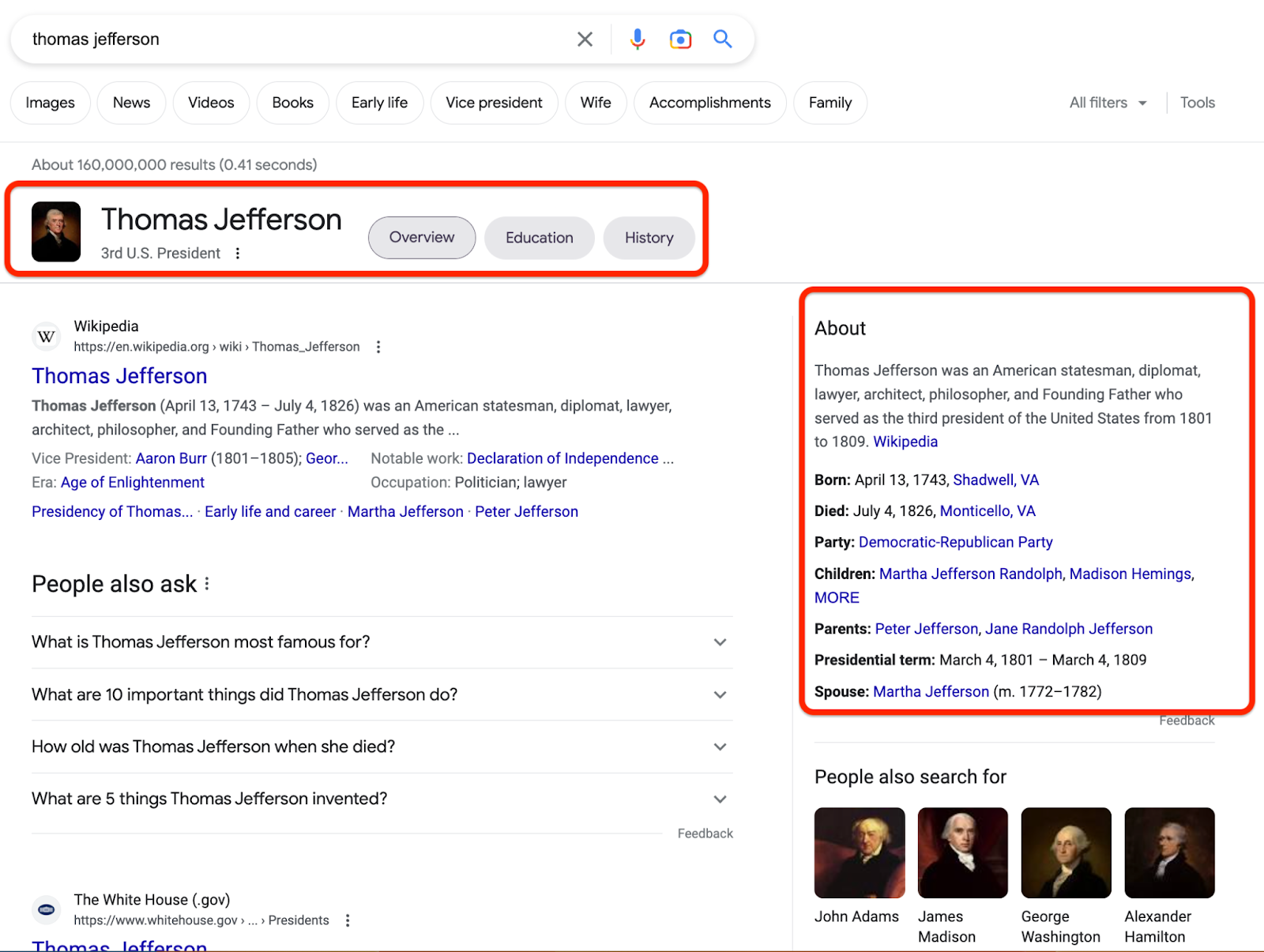Open the Jane Randolph Jefferson link
The height and width of the screenshot is (952, 1264).
click(x=1069, y=629)
